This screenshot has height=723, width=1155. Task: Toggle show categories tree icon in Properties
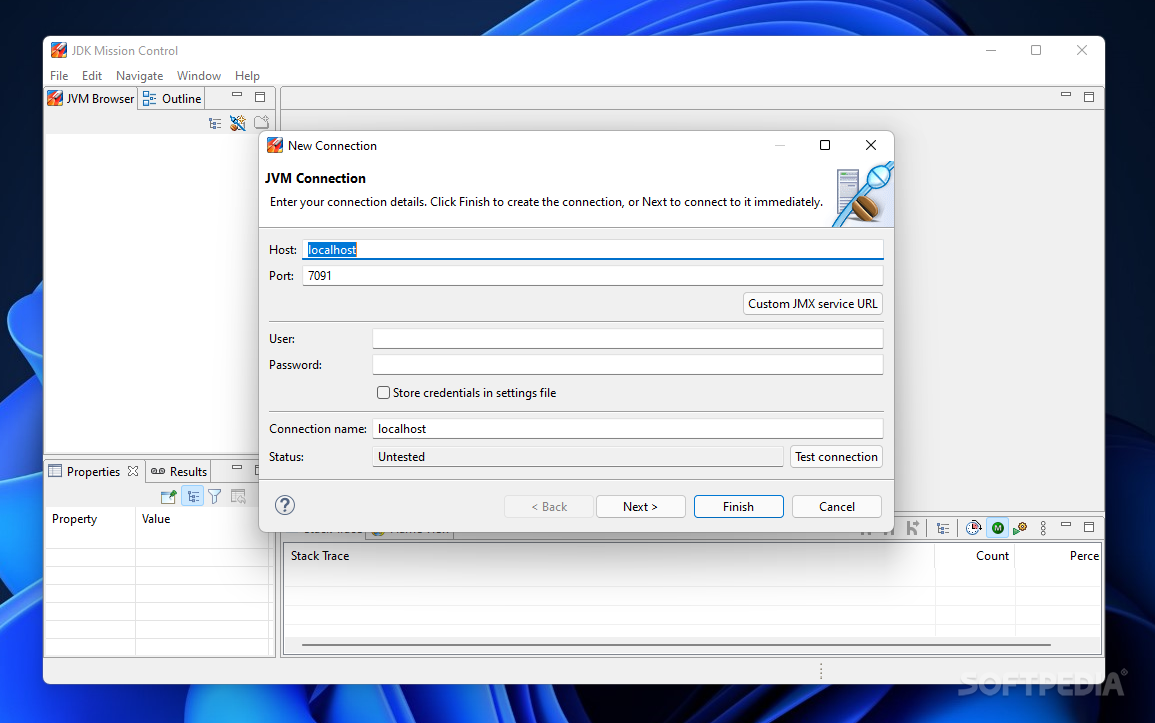[192, 497]
